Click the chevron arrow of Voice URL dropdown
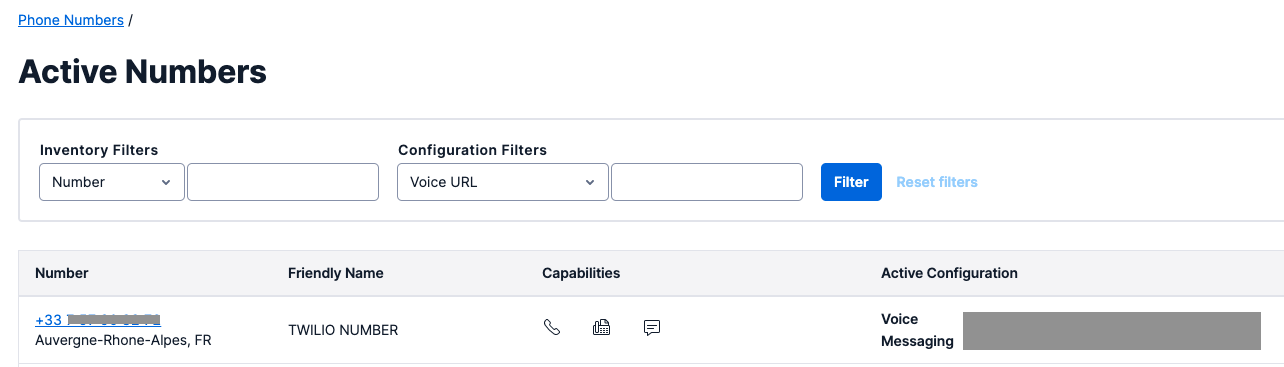This screenshot has height=367, width=1284. coord(590,182)
